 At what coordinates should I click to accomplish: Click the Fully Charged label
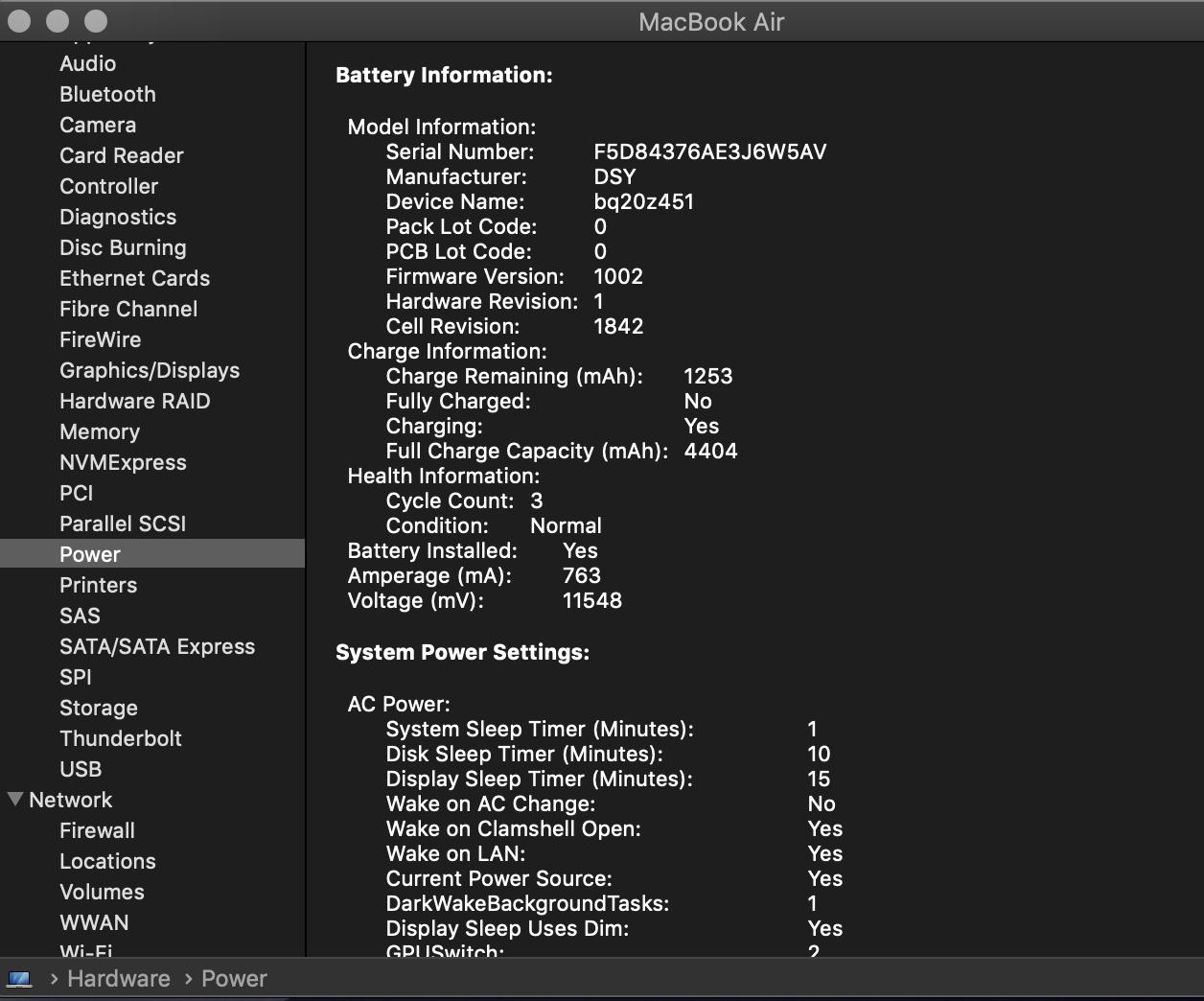click(458, 401)
